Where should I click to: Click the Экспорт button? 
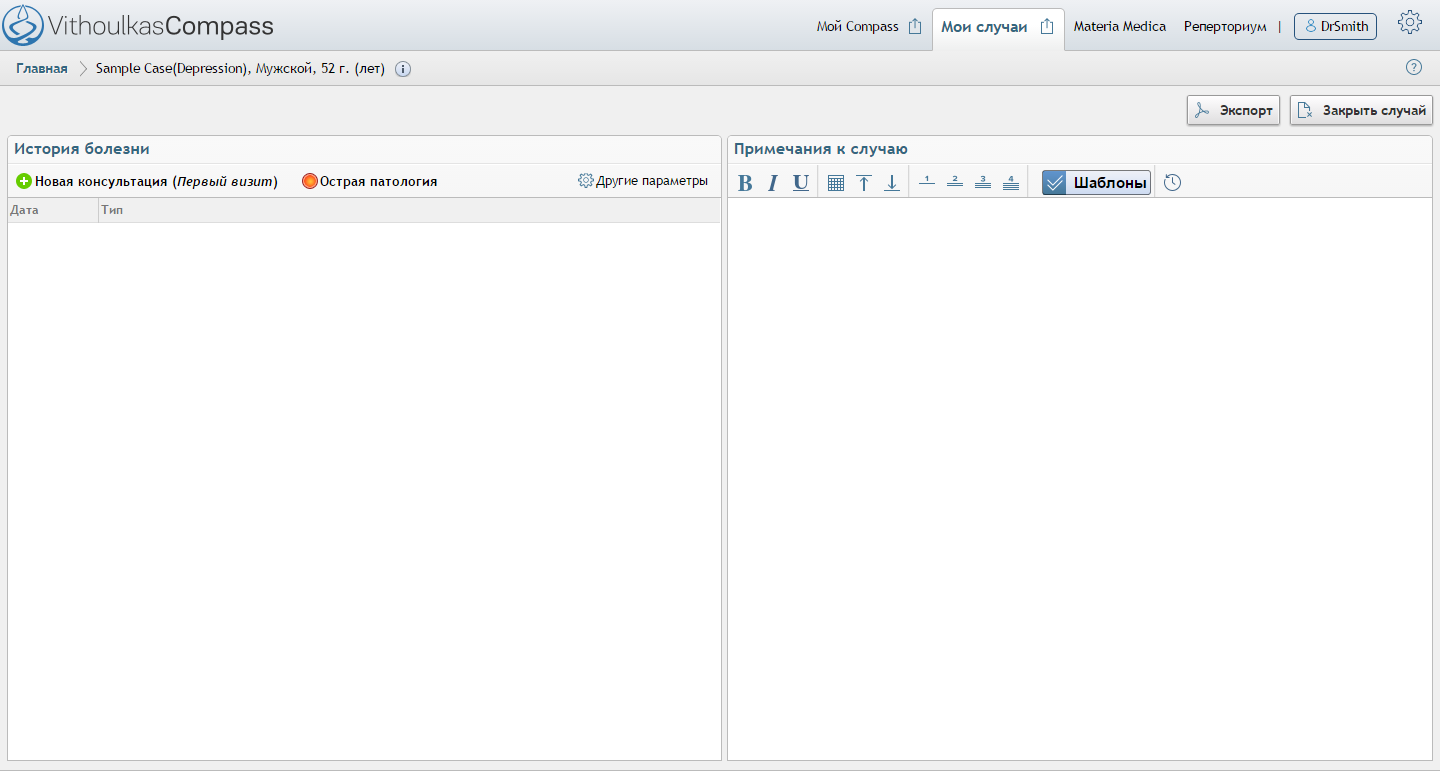(x=1233, y=110)
